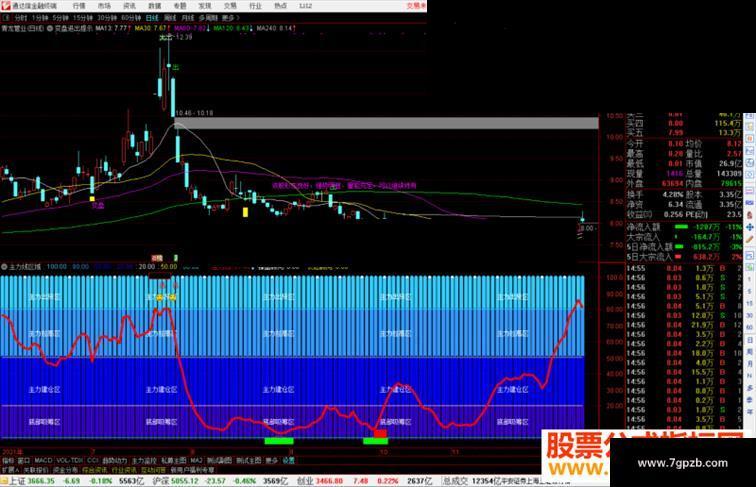The height and width of the screenshot is (487, 756).
Task: Click the MA30 7.67 label
Action: 151,28
